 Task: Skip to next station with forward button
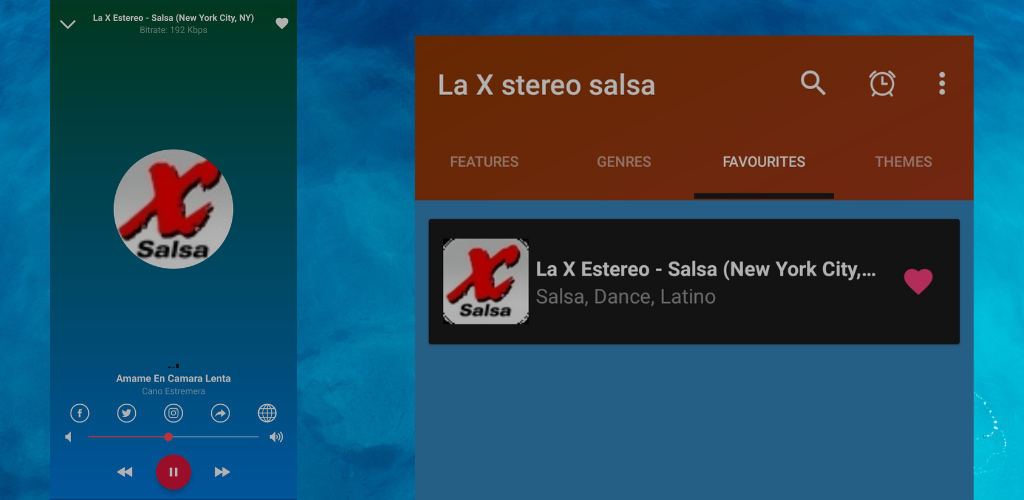(222, 472)
